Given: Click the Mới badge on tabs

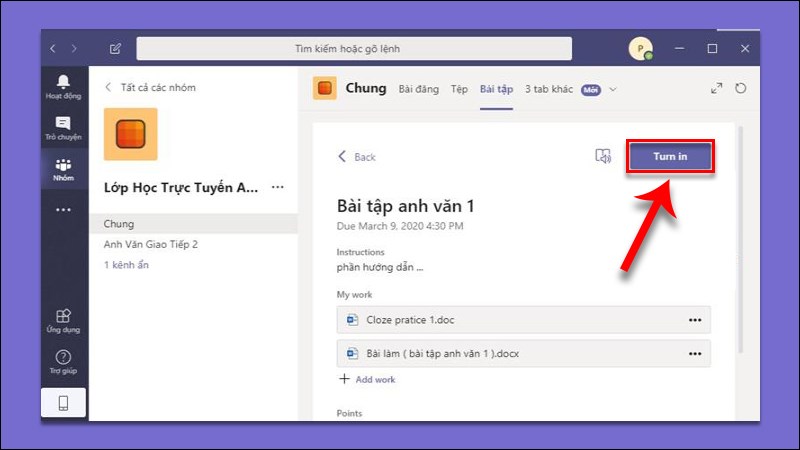Looking at the screenshot, I should [591, 90].
